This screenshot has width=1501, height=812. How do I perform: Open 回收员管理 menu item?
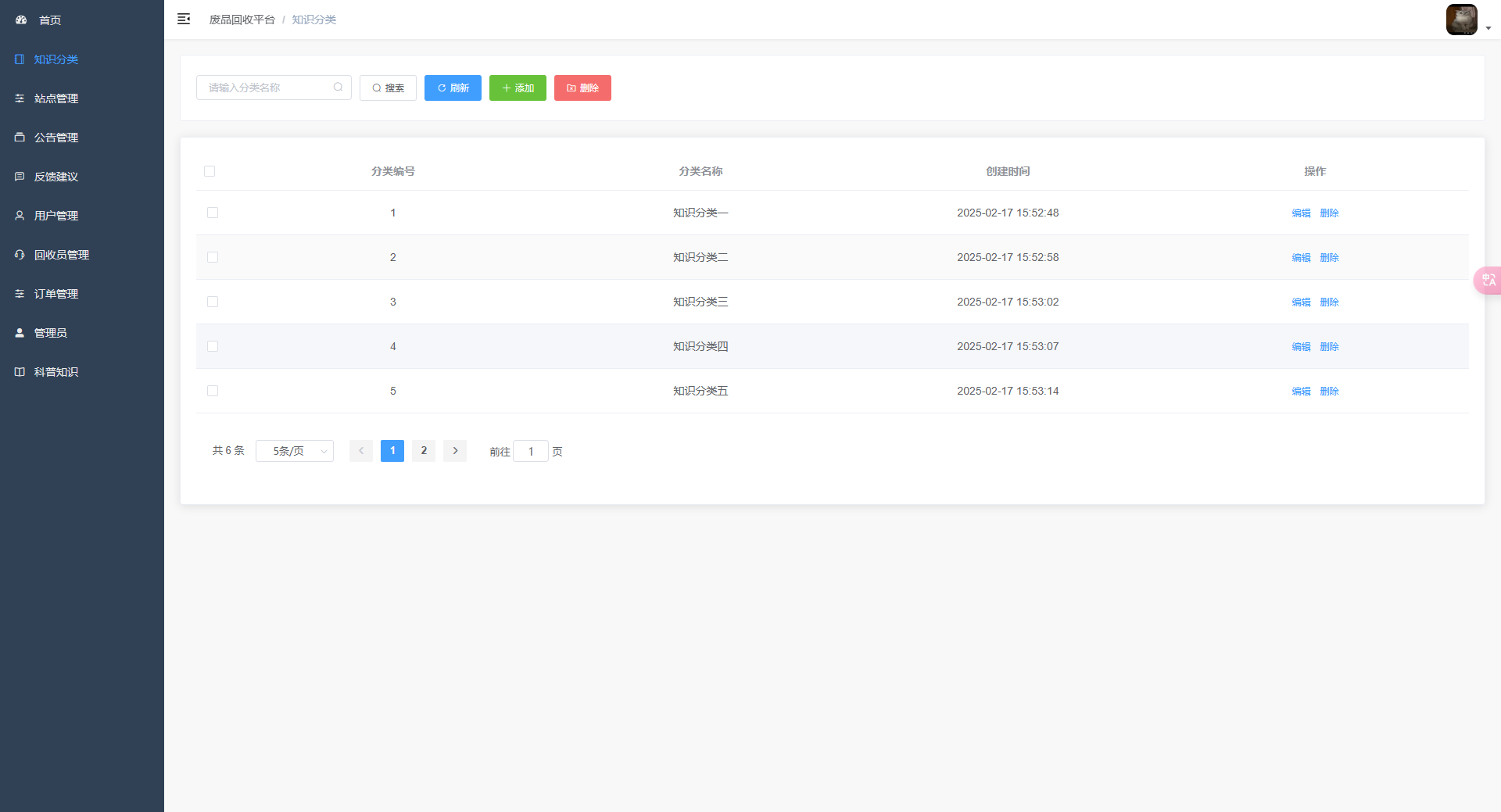[82, 254]
